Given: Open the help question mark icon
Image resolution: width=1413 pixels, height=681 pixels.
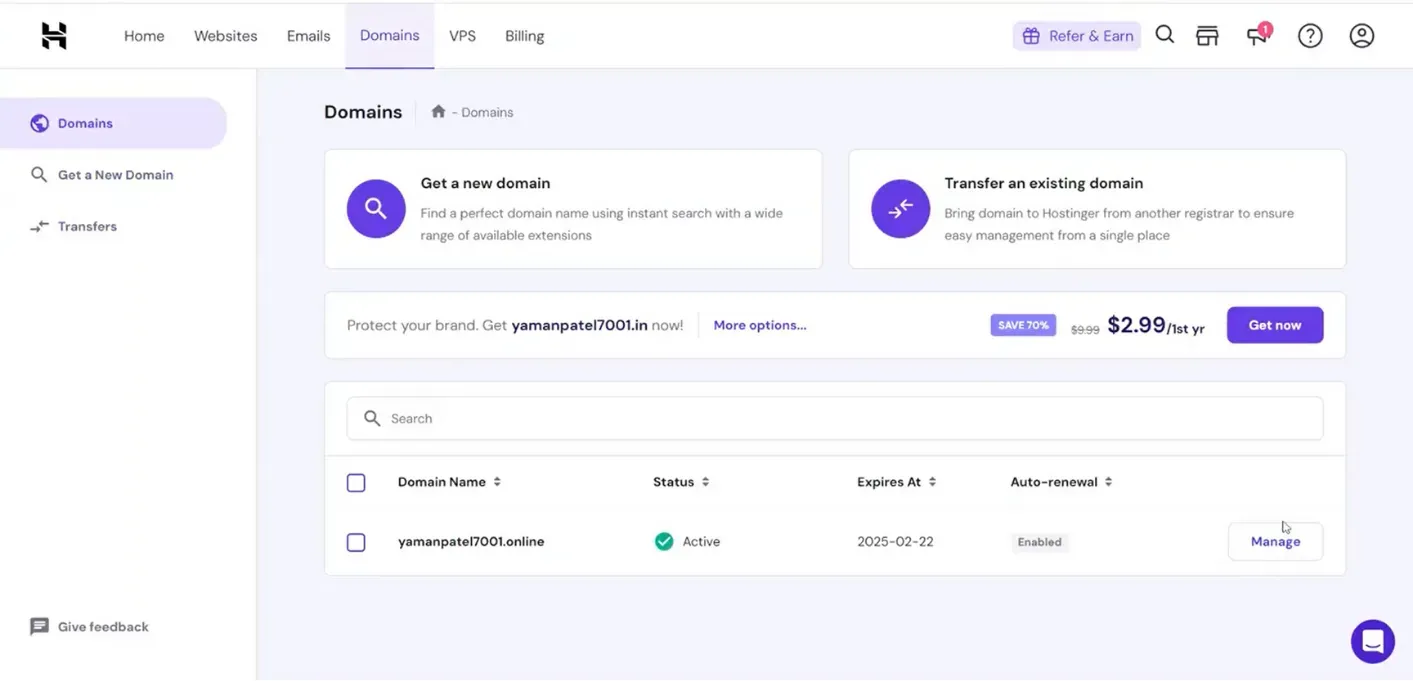Looking at the screenshot, I should coord(1310,36).
